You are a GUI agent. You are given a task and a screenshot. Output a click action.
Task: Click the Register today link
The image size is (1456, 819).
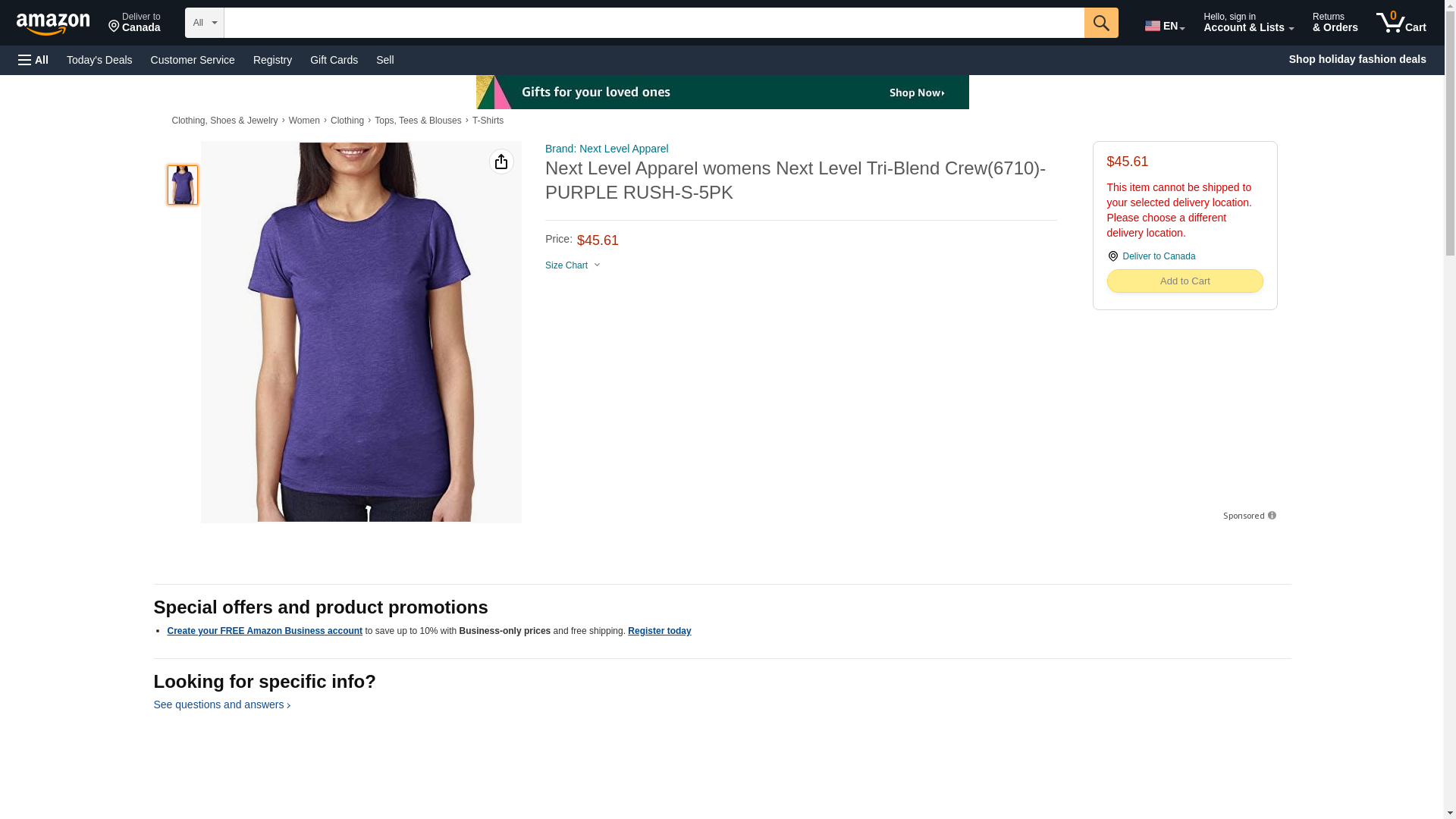click(659, 631)
